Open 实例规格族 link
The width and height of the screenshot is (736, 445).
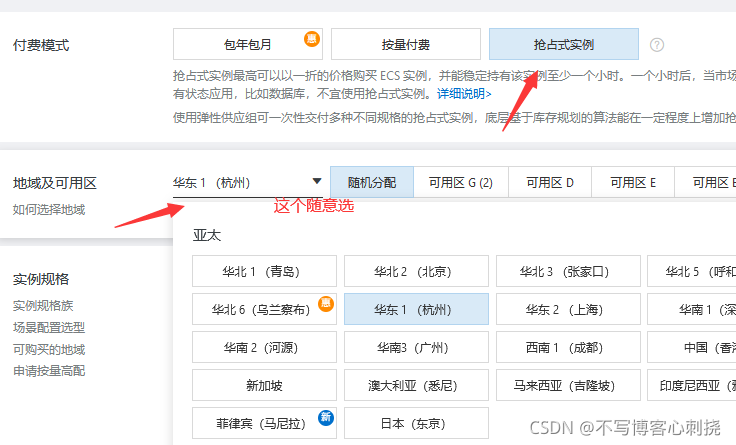43,306
